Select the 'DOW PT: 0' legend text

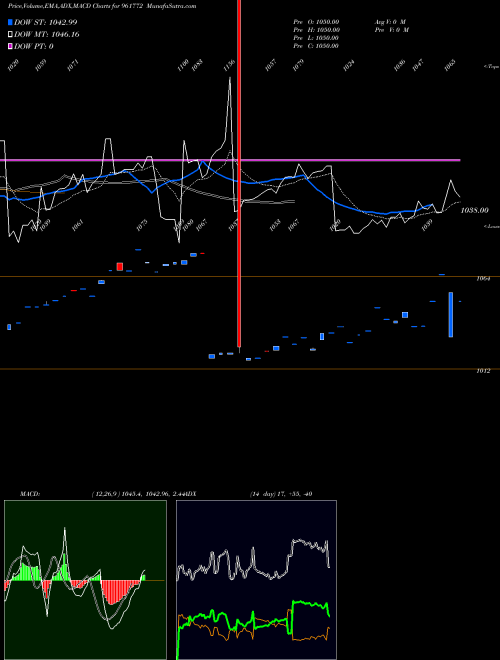(34, 46)
